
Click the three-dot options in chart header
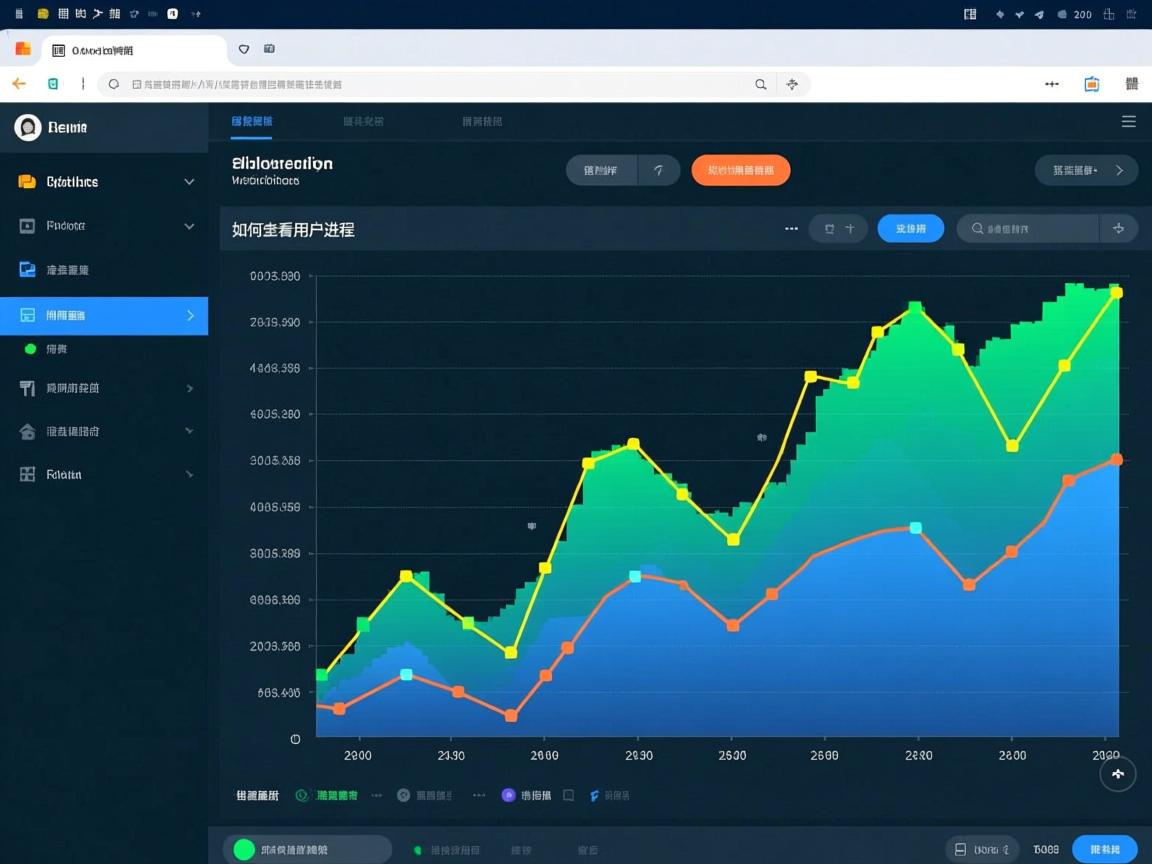pyautogui.click(x=791, y=229)
